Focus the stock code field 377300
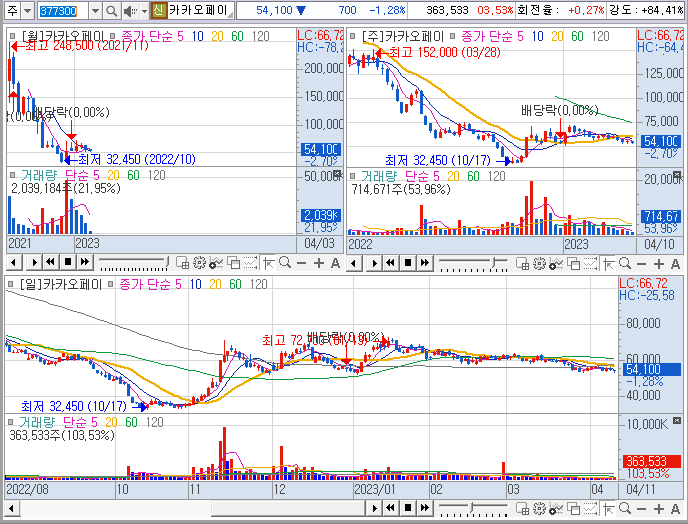The width and height of the screenshot is (688, 524). [x=63, y=11]
